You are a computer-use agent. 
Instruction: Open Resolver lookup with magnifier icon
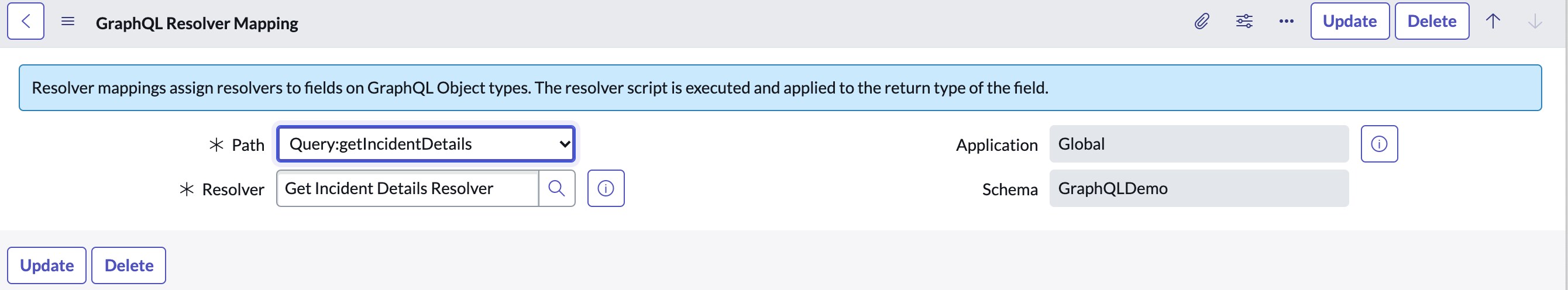pos(556,188)
